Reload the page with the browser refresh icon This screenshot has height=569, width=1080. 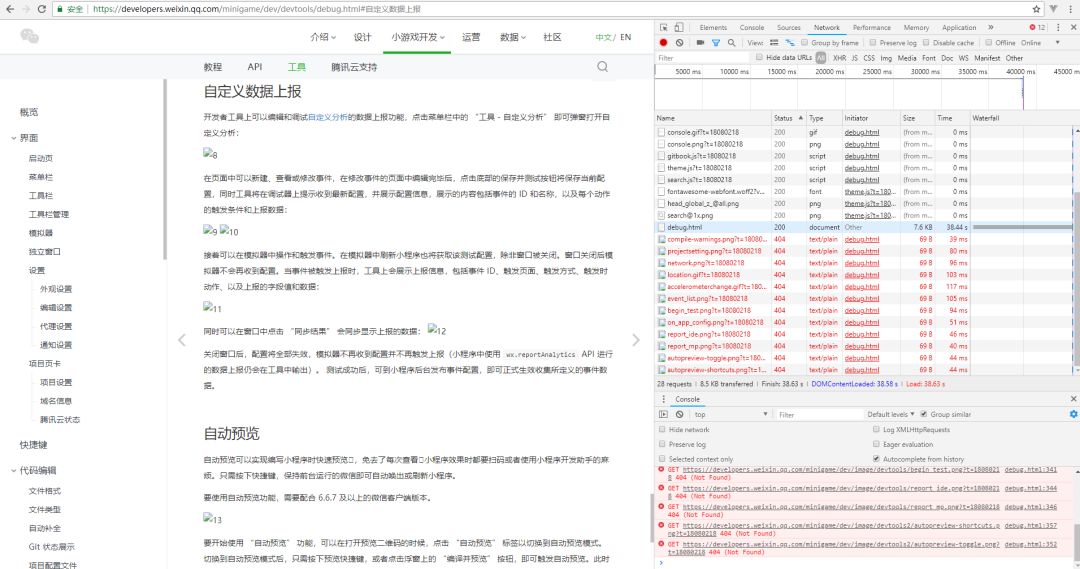[x=41, y=9]
